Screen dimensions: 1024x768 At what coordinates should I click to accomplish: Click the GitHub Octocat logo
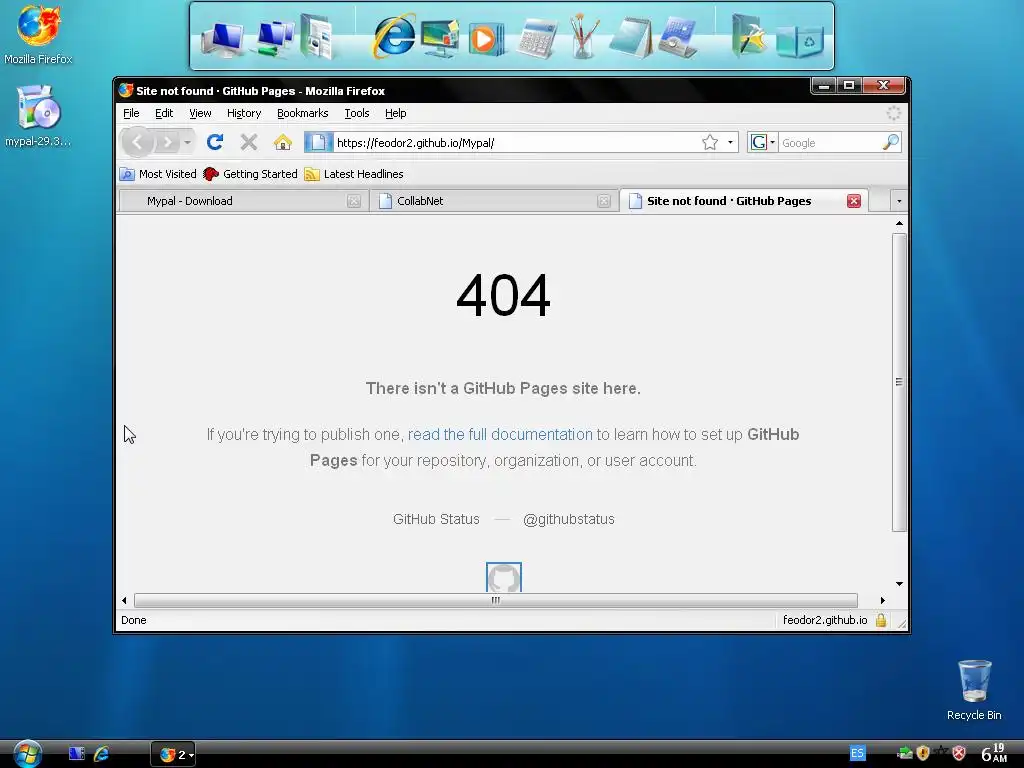(x=504, y=577)
